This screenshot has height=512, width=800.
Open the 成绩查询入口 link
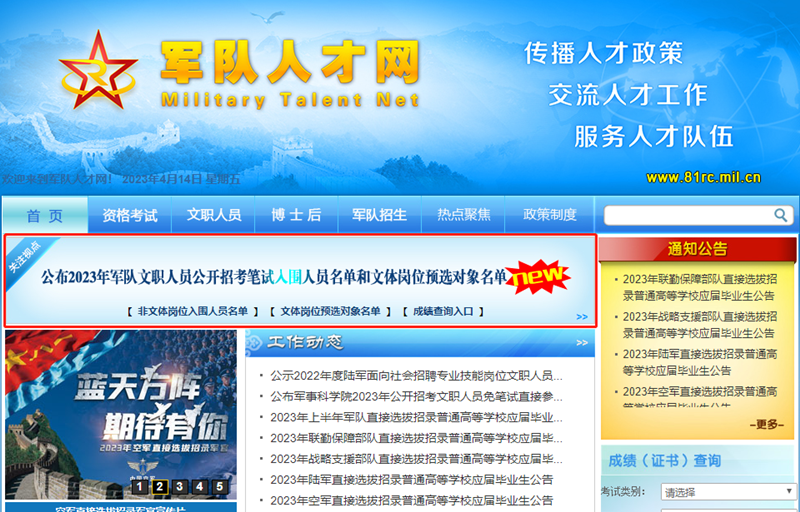pyautogui.click(x=443, y=311)
